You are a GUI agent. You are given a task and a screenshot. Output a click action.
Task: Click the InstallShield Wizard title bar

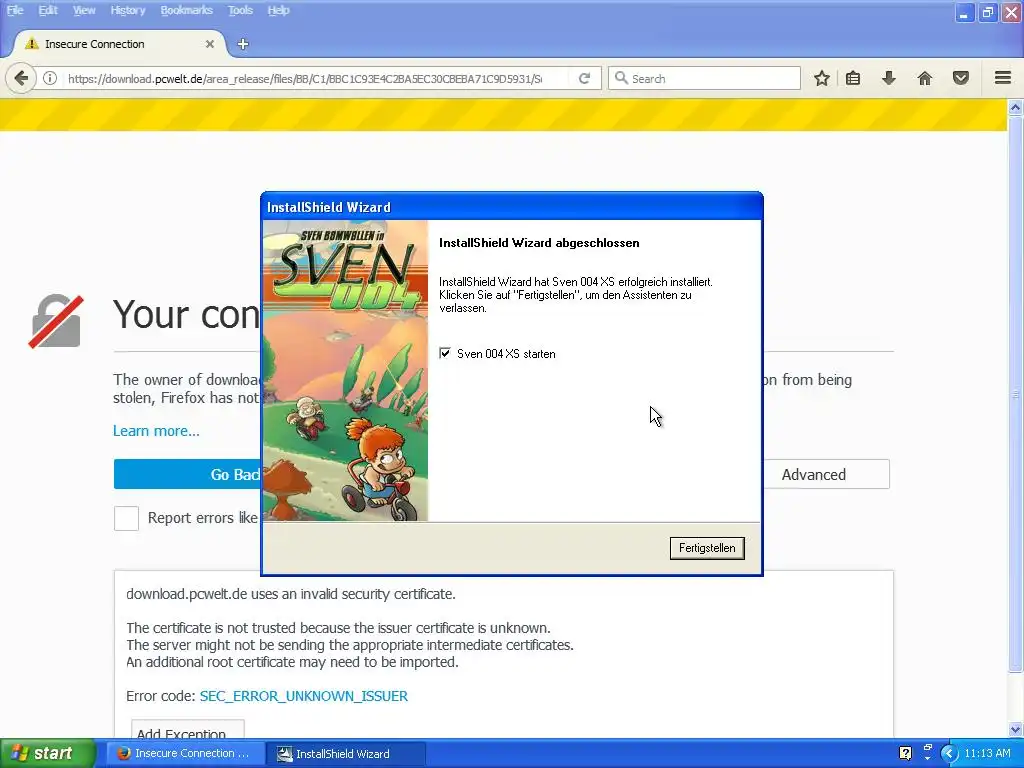tap(511, 206)
